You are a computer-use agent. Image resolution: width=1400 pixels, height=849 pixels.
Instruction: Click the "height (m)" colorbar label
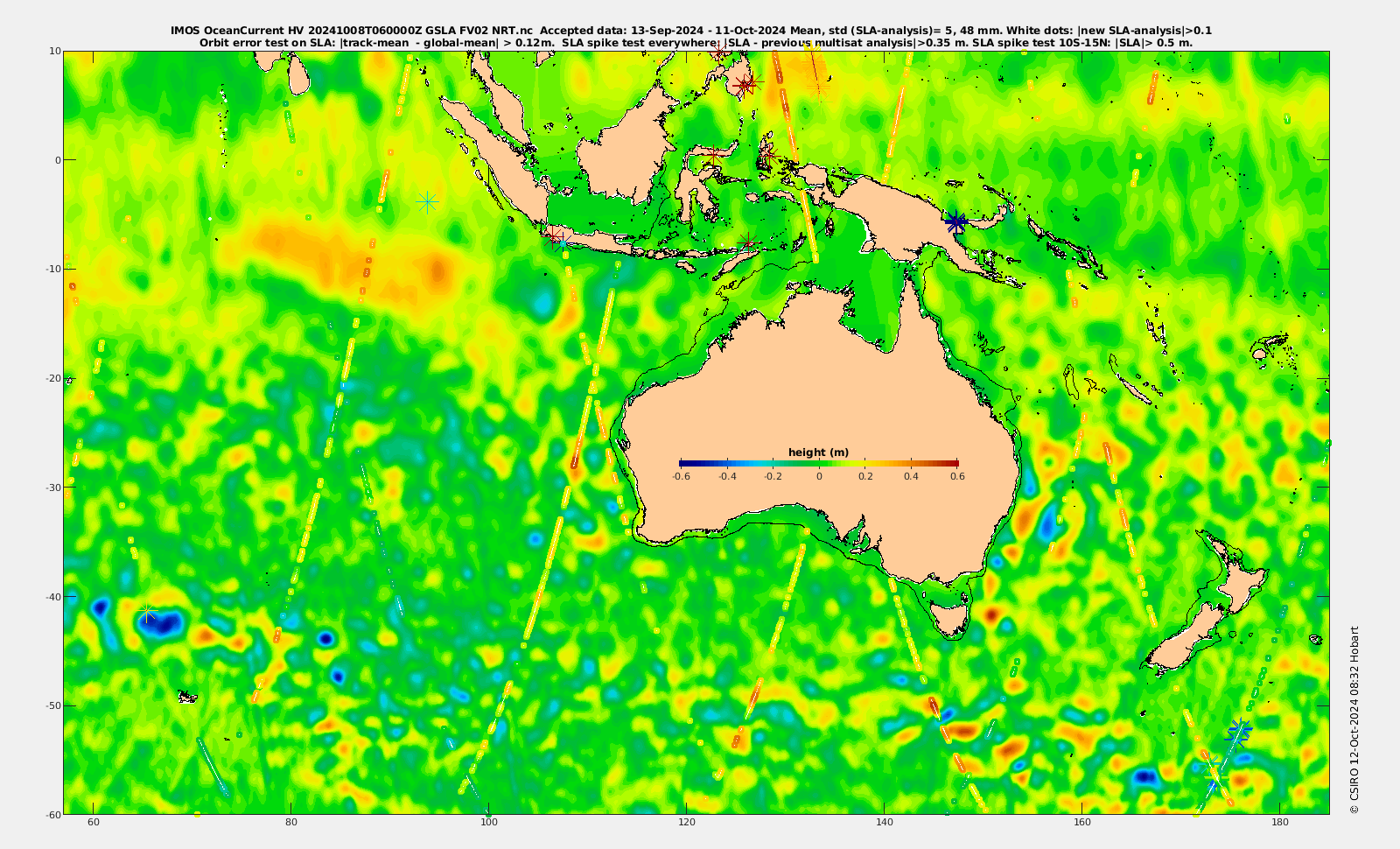click(x=819, y=453)
